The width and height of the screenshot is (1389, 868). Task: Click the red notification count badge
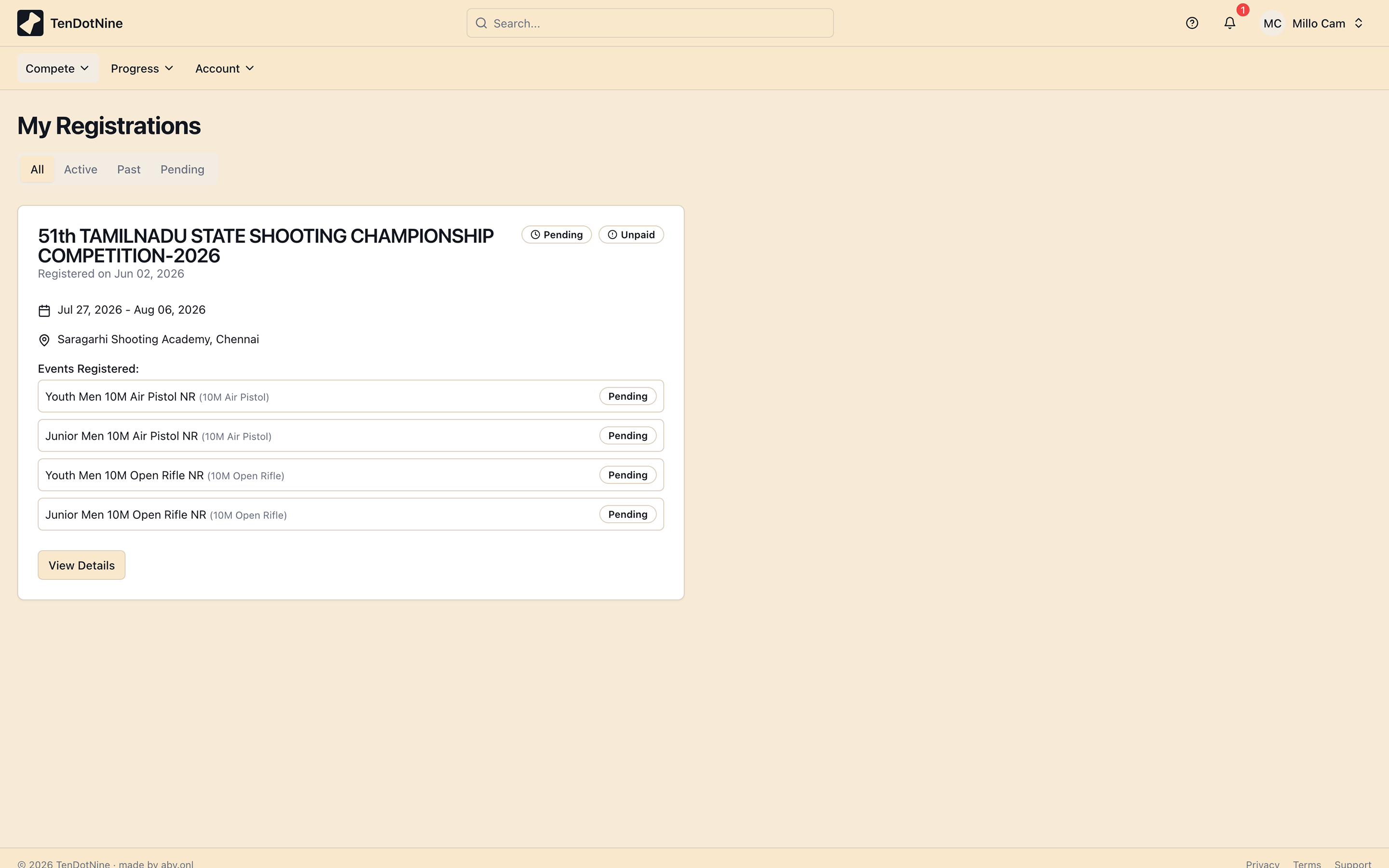[1243, 10]
